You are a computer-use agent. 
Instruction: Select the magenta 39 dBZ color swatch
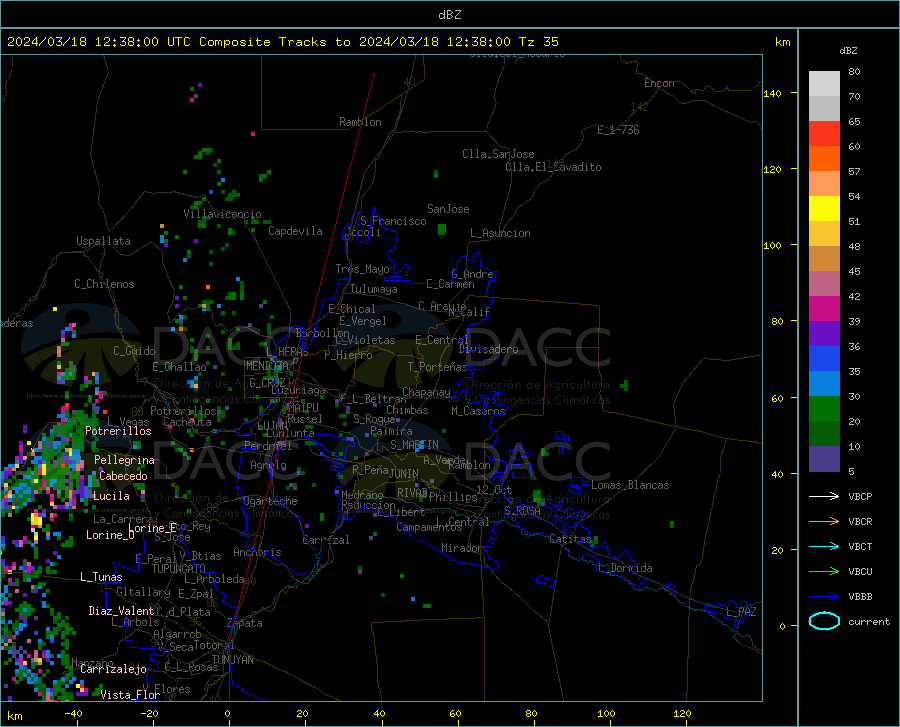pos(824,309)
